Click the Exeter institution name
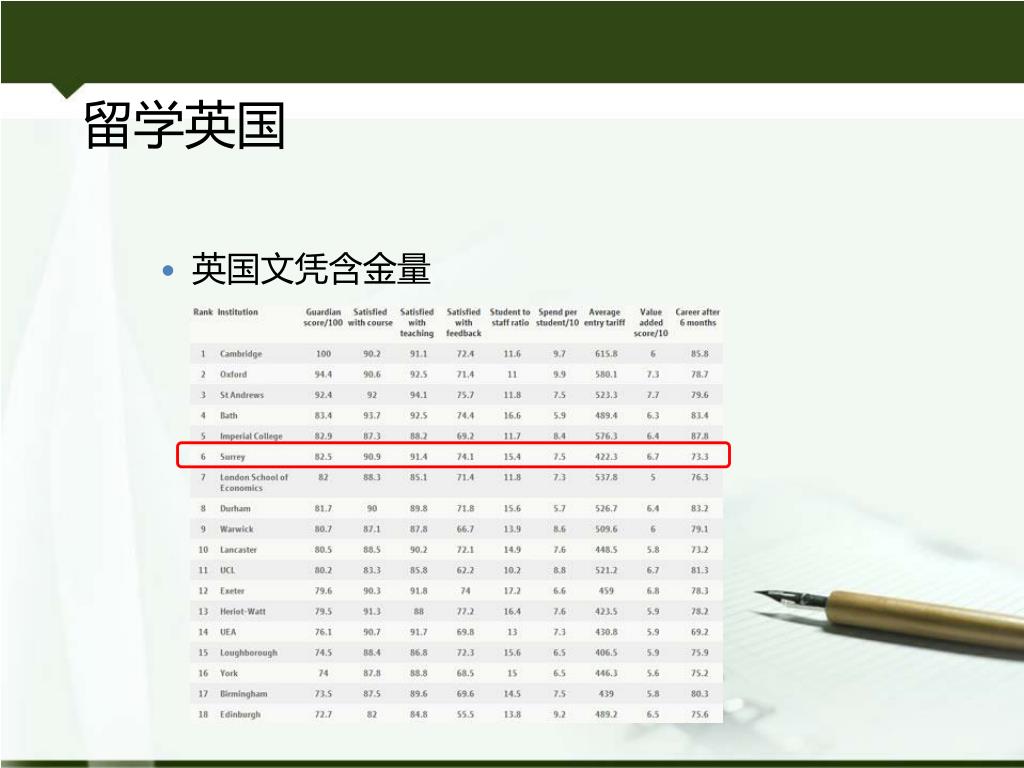1024x768 pixels. coord(232,591)
